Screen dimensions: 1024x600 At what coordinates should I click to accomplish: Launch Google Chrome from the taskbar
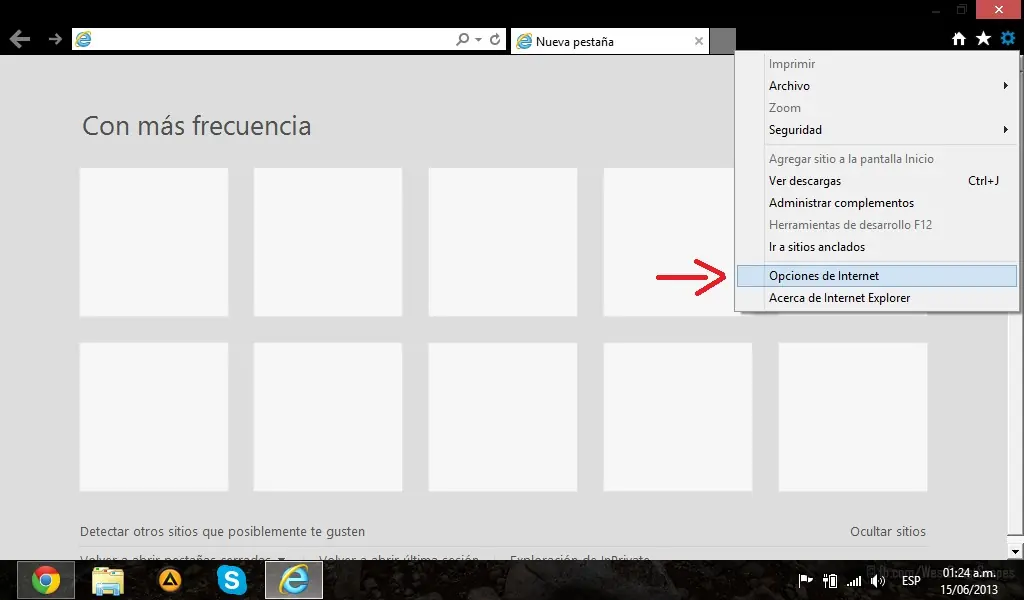[x=46, y=580]
